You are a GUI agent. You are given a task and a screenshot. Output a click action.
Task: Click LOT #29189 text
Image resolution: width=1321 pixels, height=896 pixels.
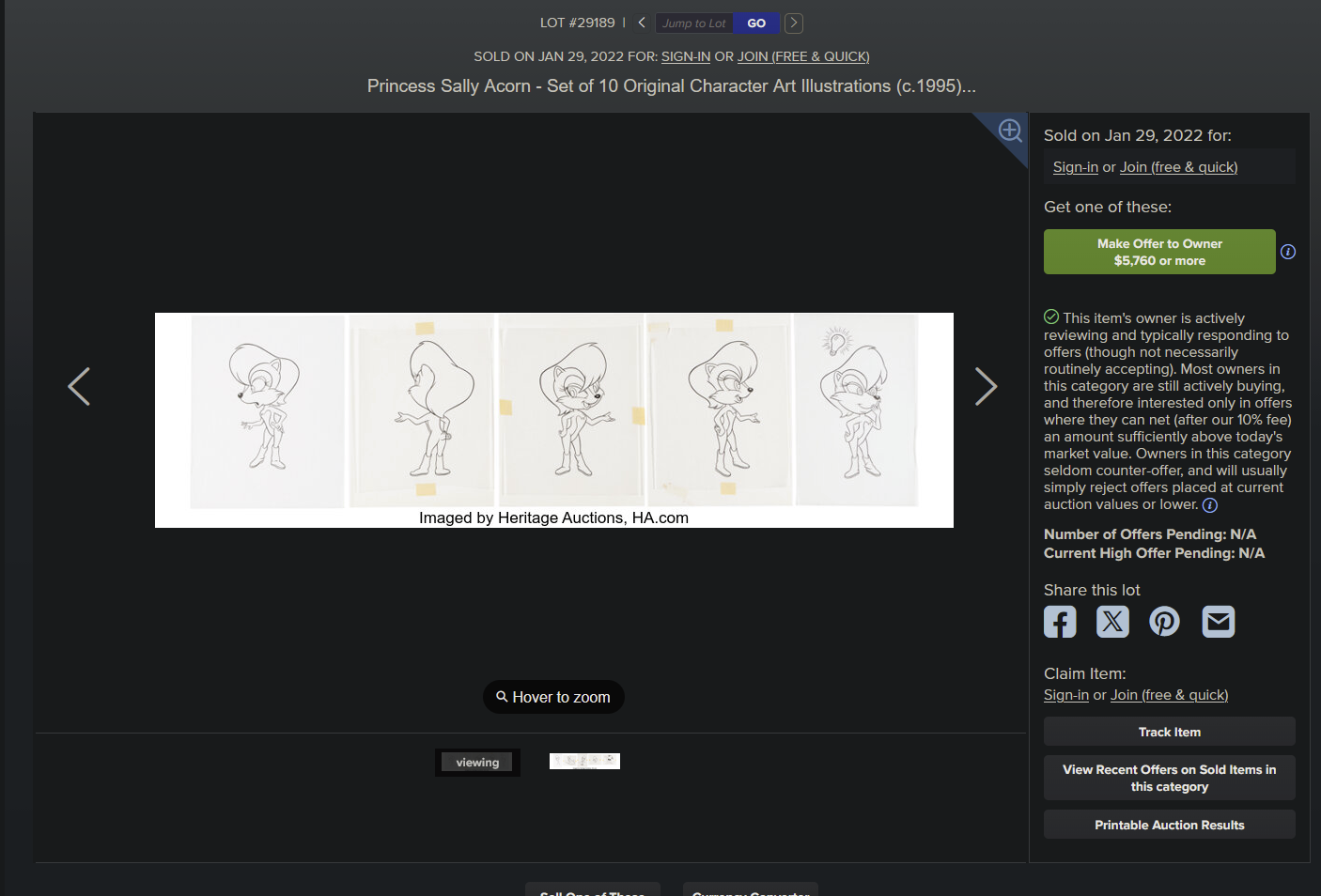point(577,23)
